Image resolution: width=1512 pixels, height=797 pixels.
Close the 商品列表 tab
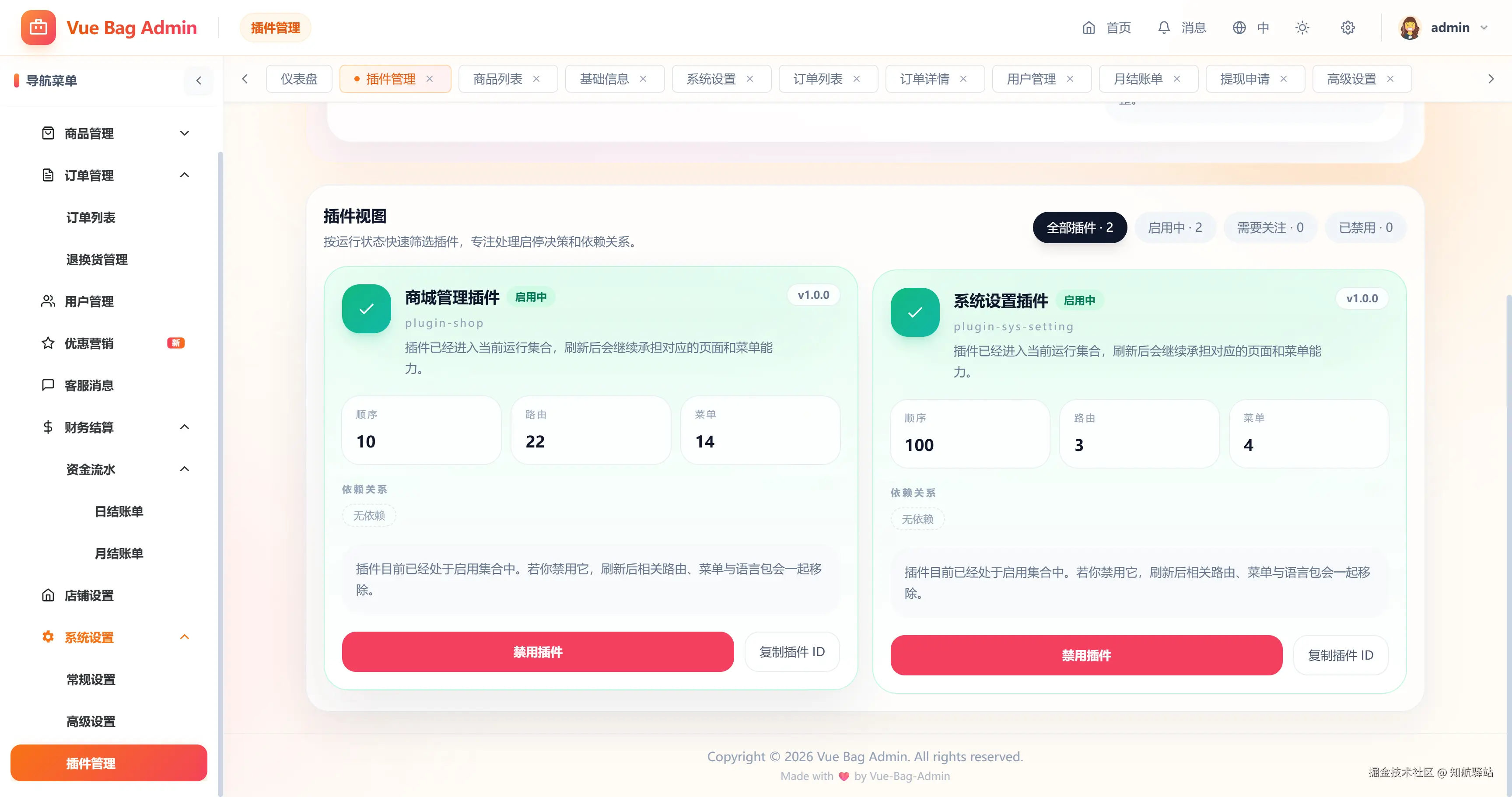point(536,79)
